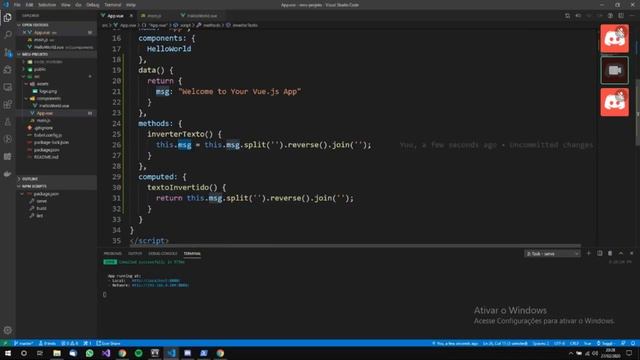Click the editor vertical scrollbar
This screenshot has height=360, width=640.
pyautogui.click(x=637, y=112)
